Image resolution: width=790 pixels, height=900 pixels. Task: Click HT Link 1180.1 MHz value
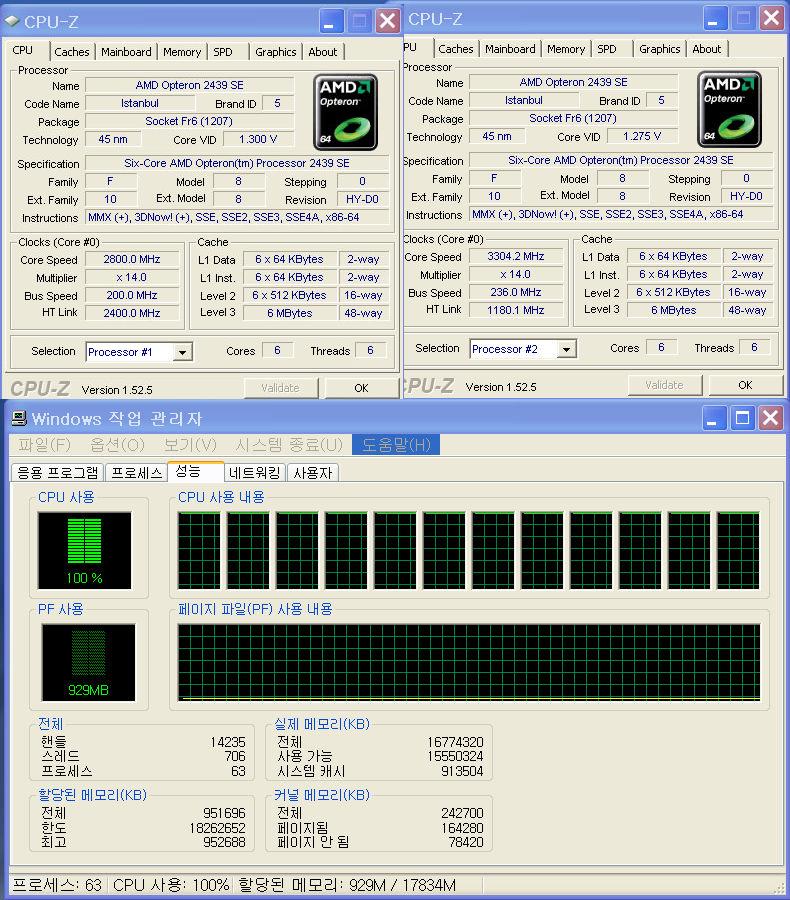pos(516,310)
